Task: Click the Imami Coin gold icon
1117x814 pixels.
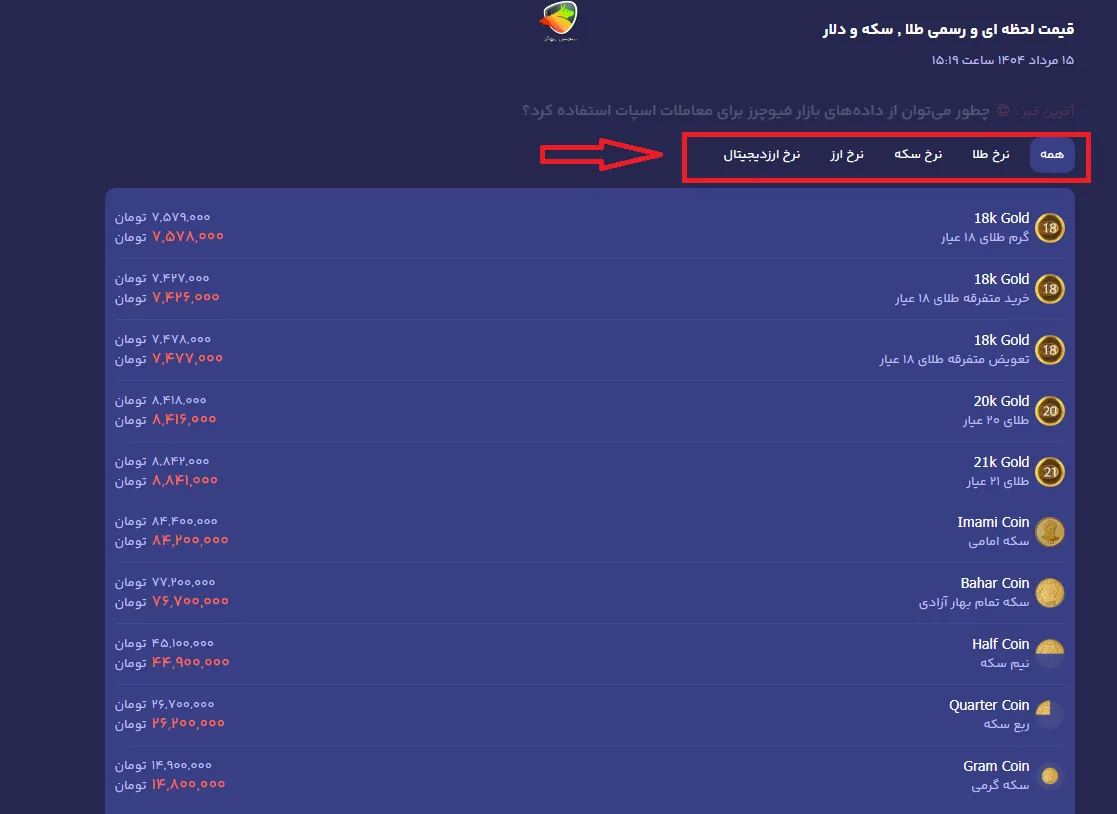Action: 1050,532
